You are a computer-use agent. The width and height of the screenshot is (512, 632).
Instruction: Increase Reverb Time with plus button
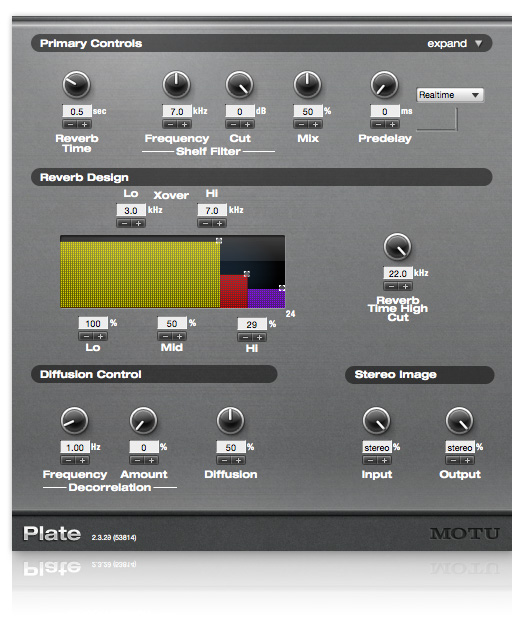(84, 124)
